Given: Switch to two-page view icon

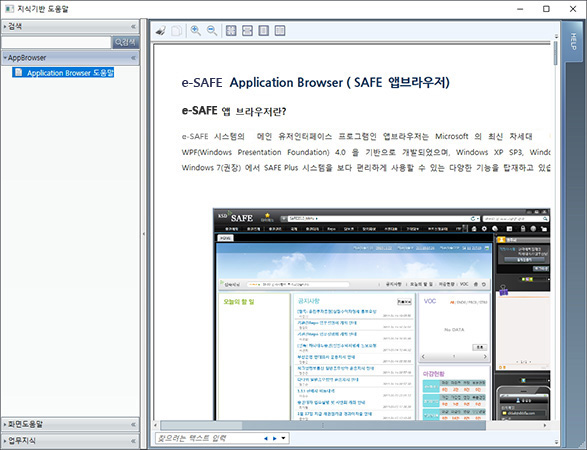Looking at the screenshot, I should click(x=280, y=31).
